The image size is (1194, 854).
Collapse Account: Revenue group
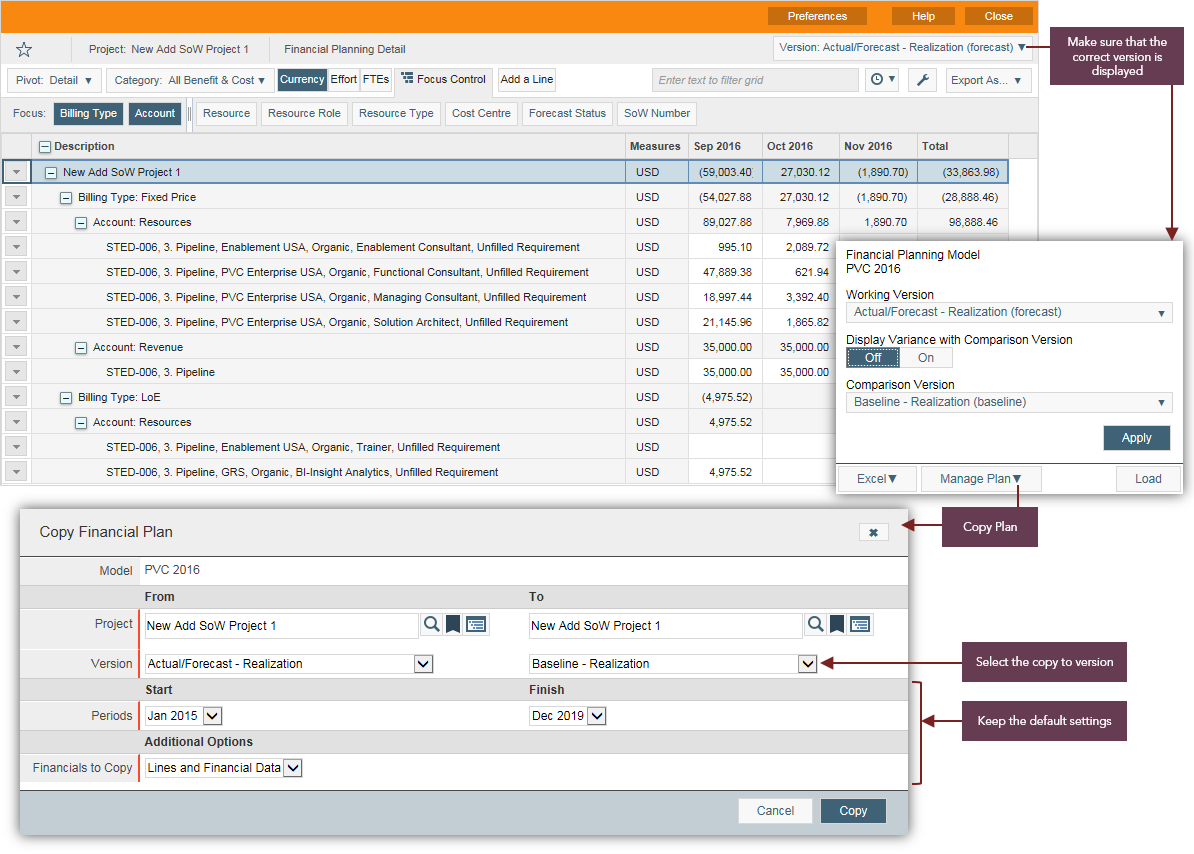pos(81,348)
